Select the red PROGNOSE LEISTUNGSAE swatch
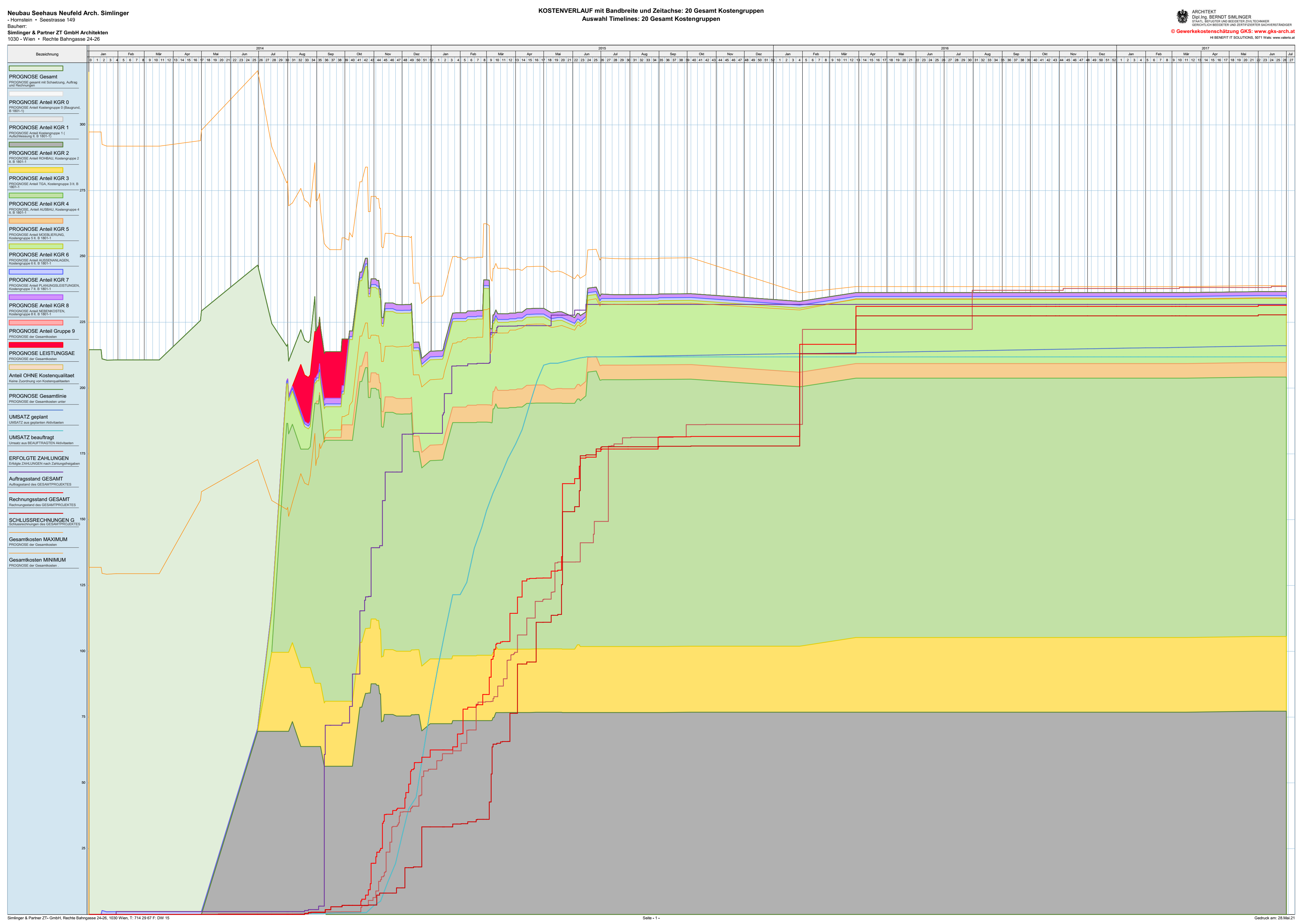This screenshot has height=924, width=1304. [x=36, y=345]
